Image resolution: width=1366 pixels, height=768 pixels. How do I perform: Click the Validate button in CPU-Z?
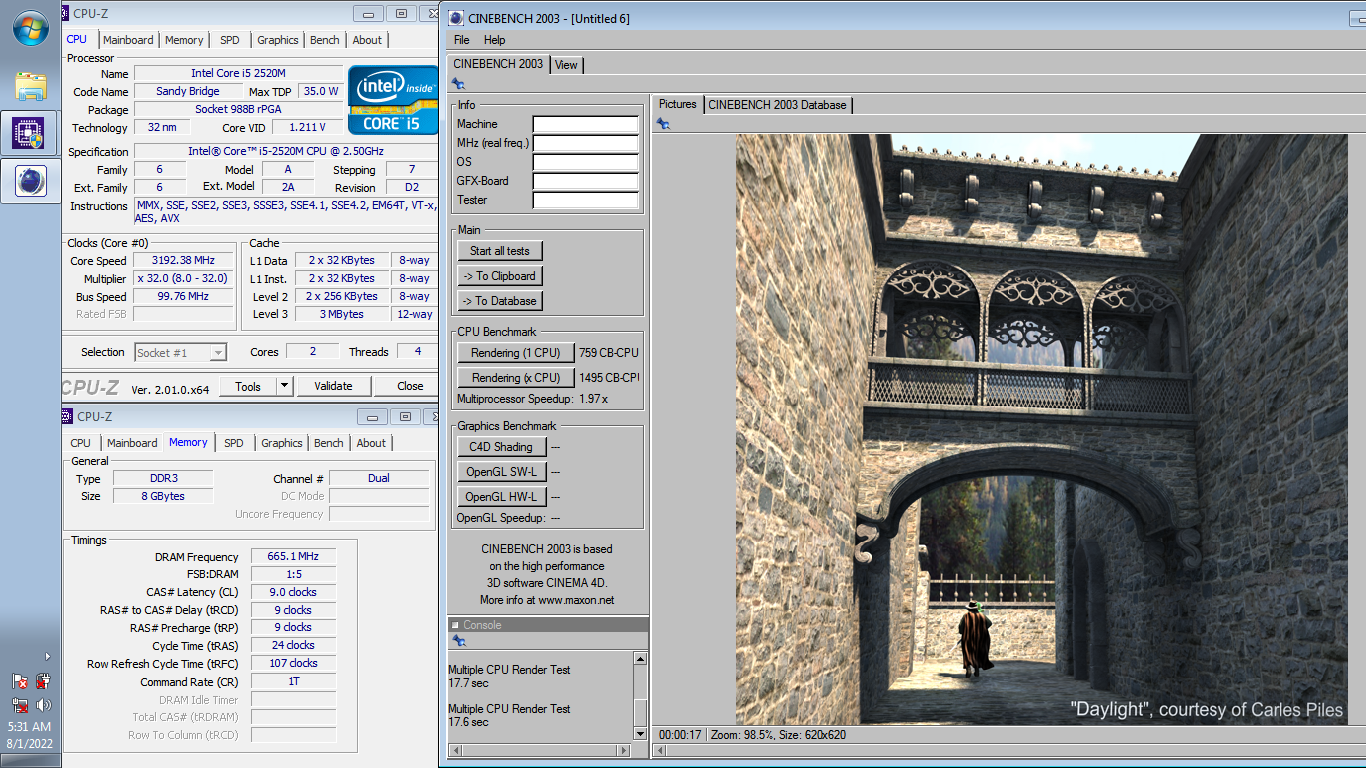333,386
